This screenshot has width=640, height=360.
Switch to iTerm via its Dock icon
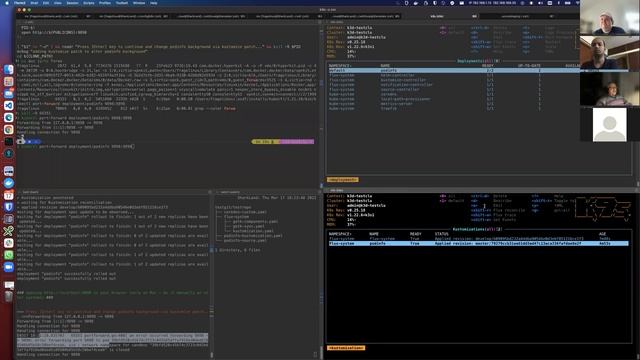click(9, 142)
